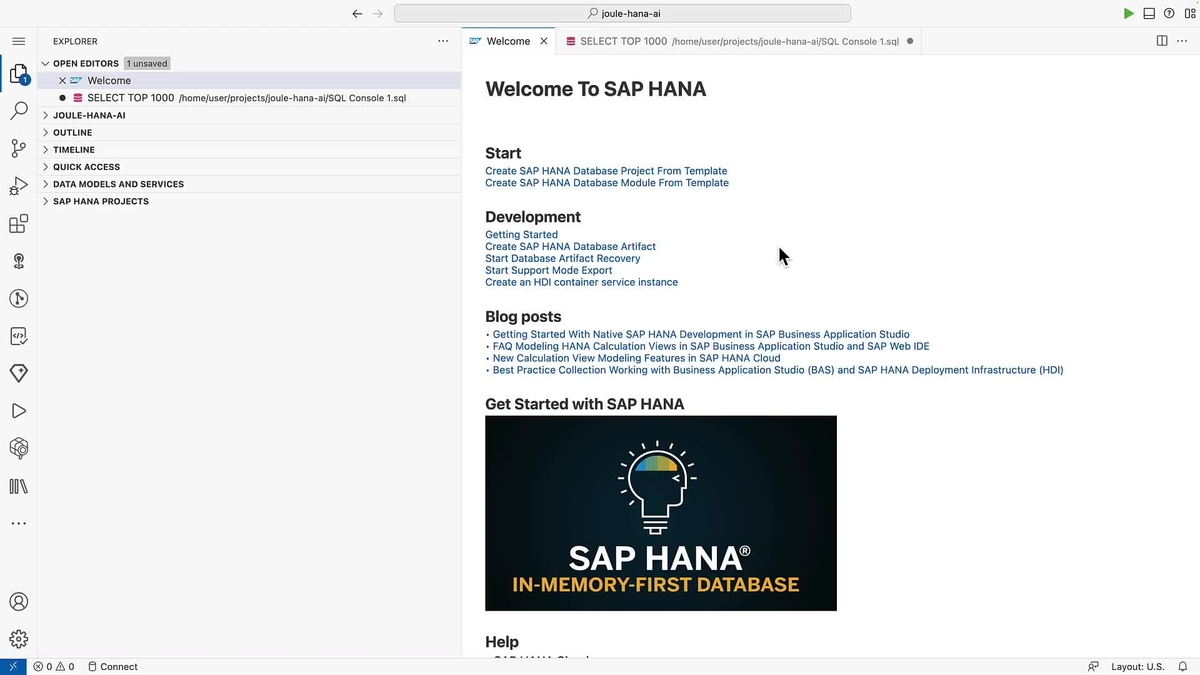
Task: Go back with the left arrow
Action: (x=357, y=14)
